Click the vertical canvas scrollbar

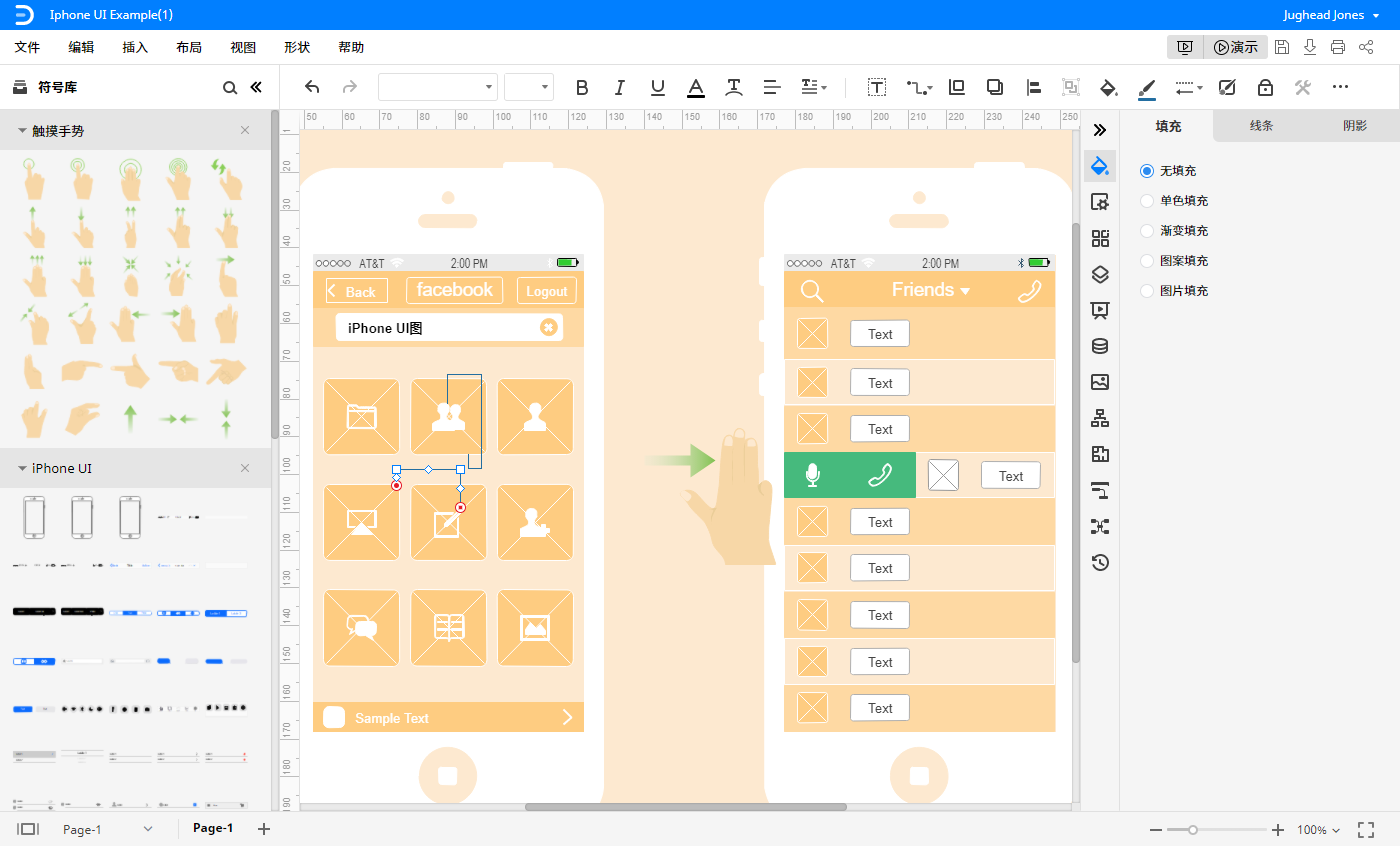click(1076, 442)
